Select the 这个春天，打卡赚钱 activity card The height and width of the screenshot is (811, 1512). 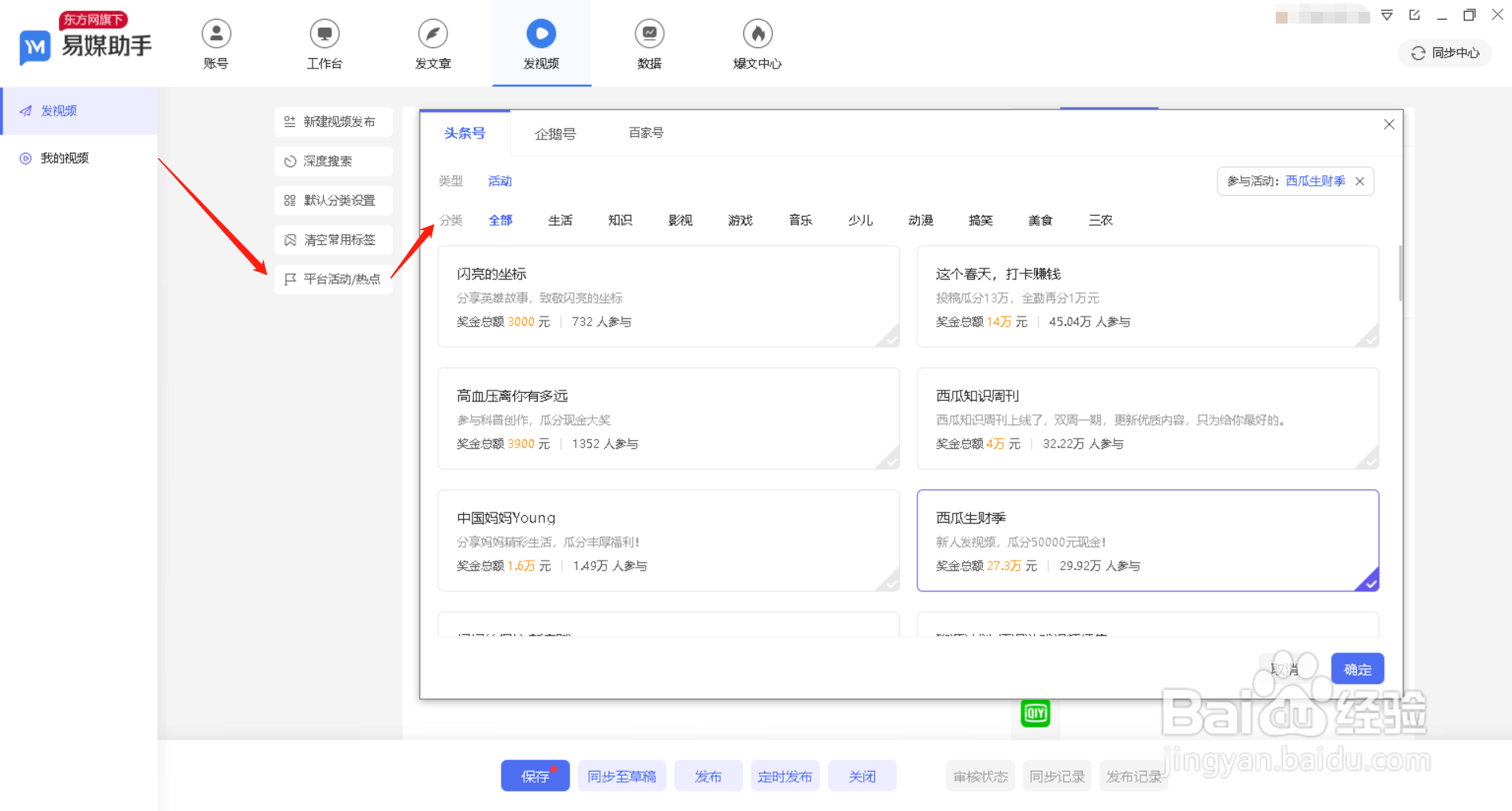click(1147, 297)
